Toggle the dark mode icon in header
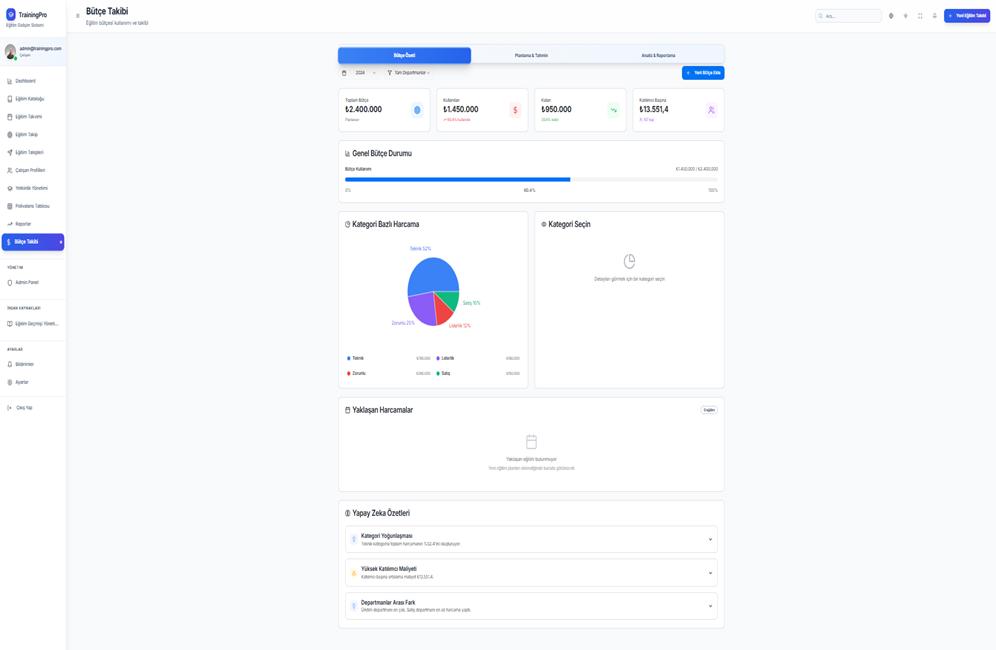The height and width of the screenshot is (650, 996). pos(906,16)
